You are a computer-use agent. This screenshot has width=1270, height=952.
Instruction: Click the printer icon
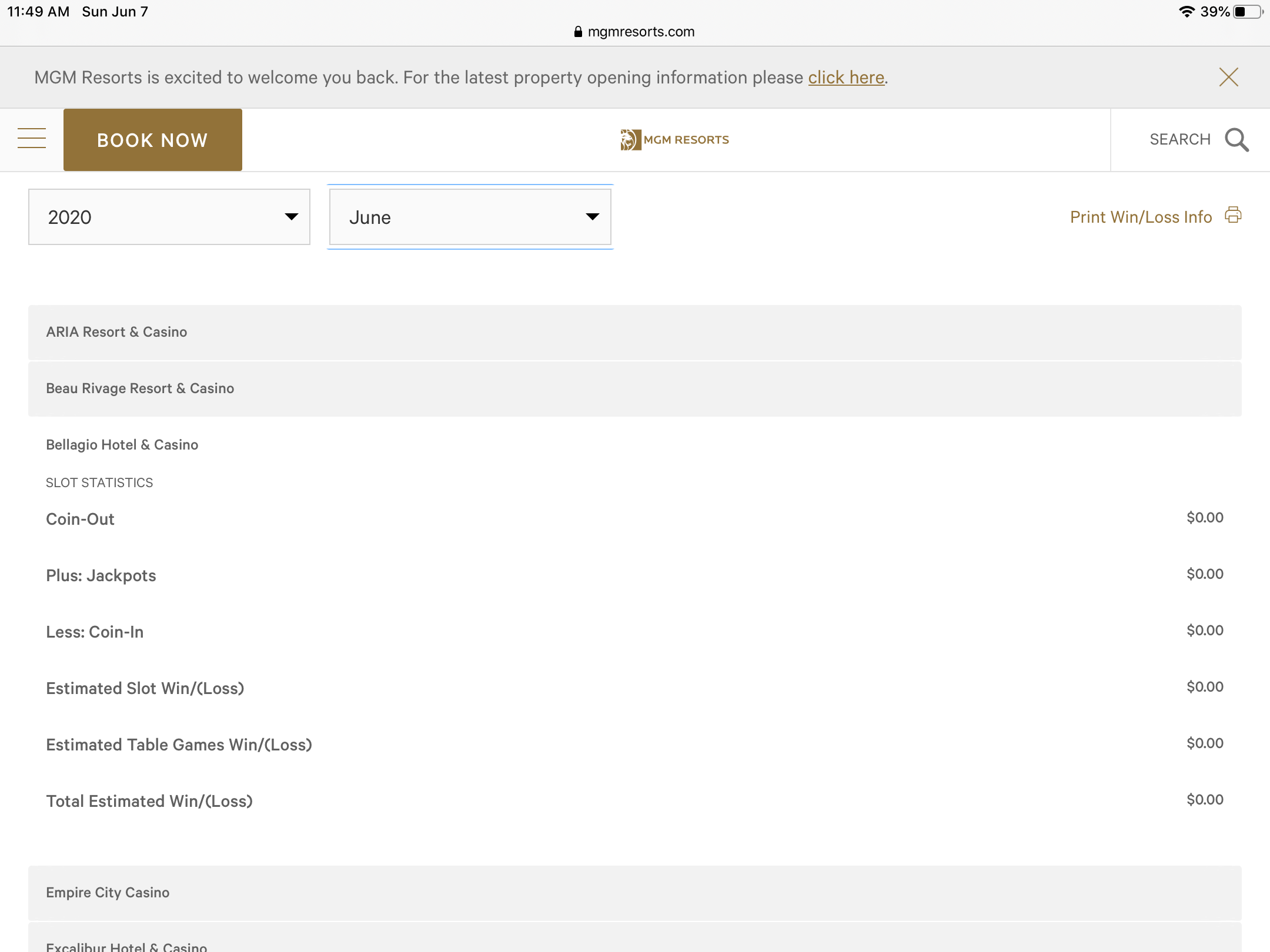pos(1233,215)
